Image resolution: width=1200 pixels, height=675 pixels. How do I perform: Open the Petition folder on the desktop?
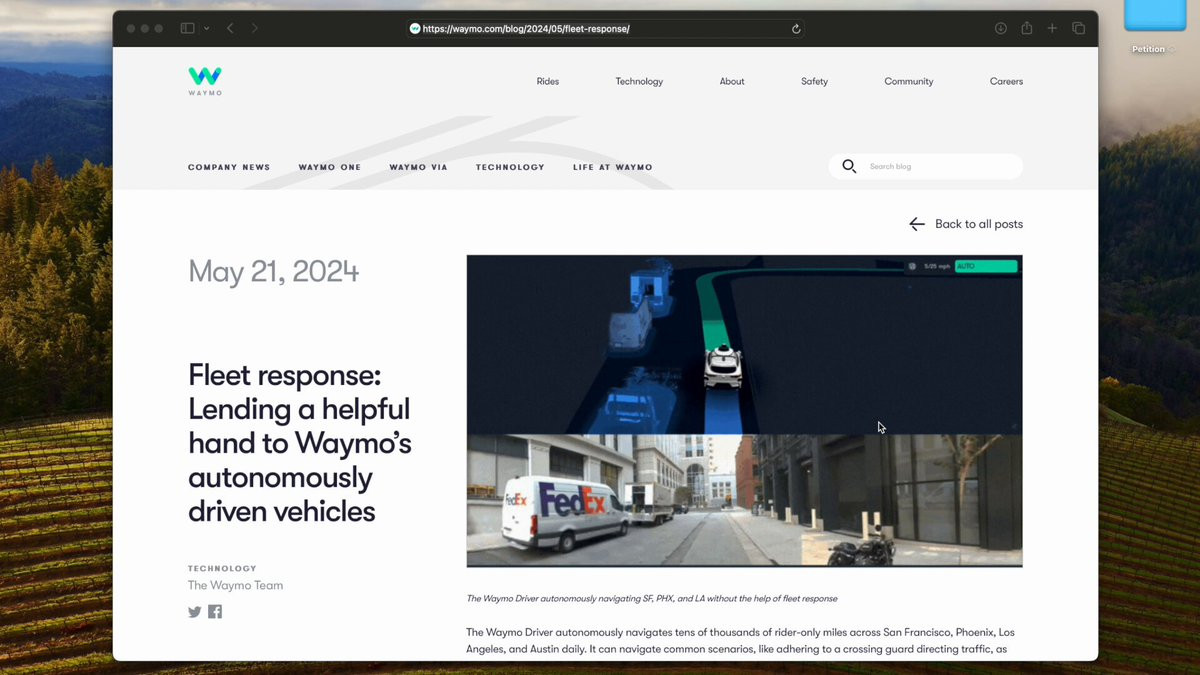1155,28
